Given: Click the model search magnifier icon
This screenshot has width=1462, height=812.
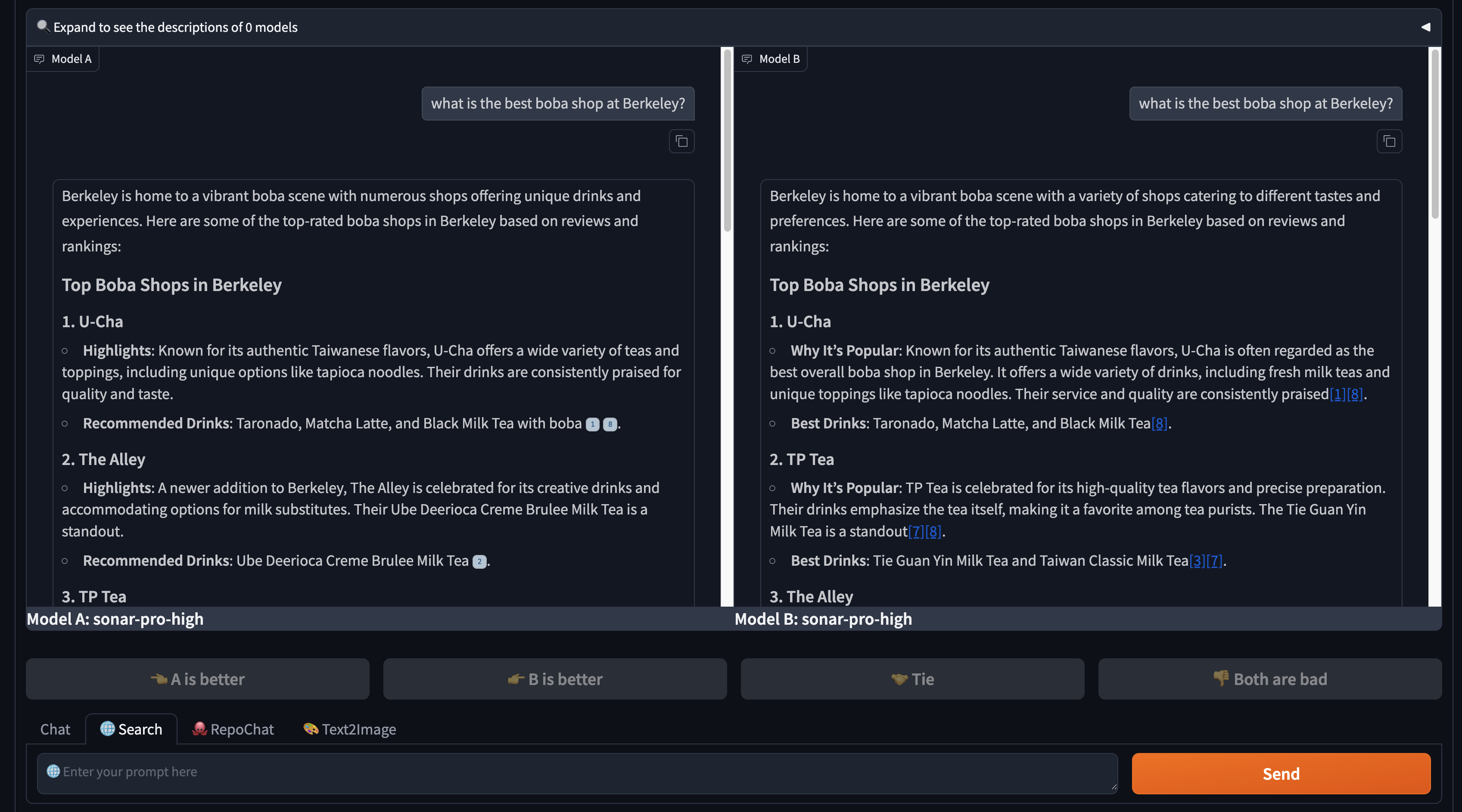Looking at the screenshot, I should click(42, 25).
